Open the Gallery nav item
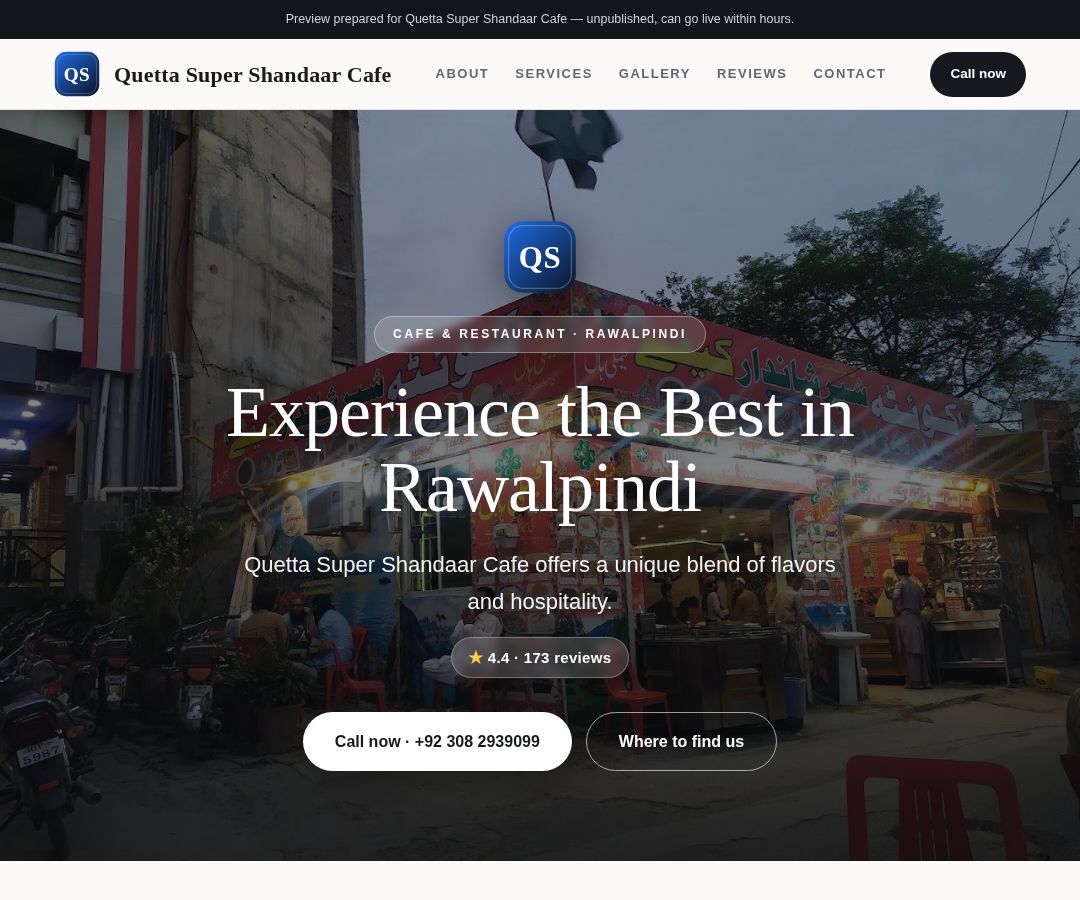This screenshot has height=900, width=1080. (x=654, y=74)
